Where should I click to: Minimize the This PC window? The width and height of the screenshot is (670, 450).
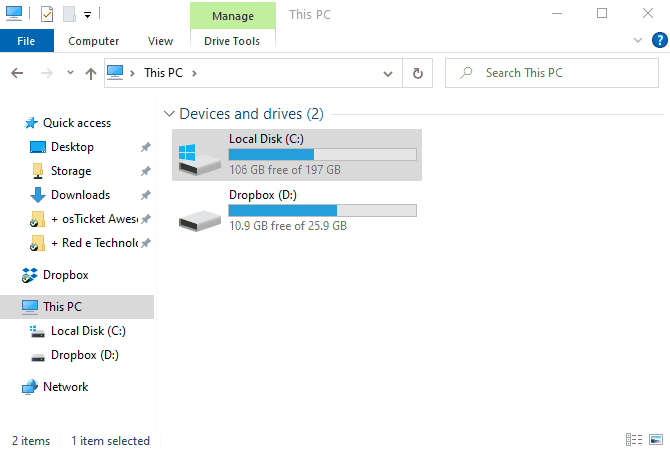pos(557,14)
